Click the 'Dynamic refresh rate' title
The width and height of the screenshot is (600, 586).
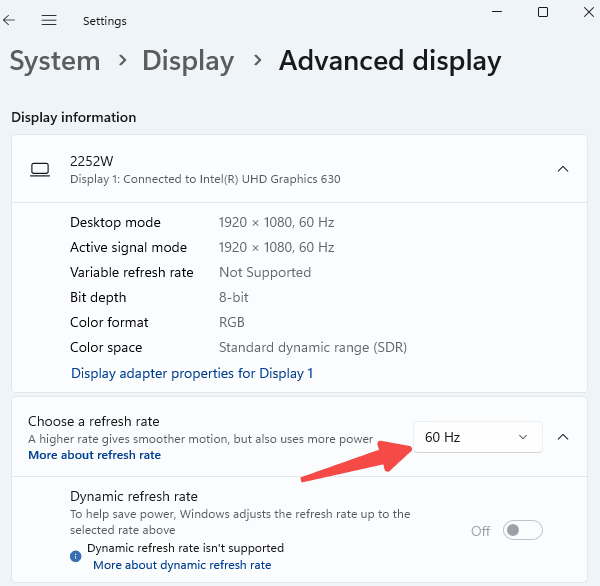[x=134, y=496]
